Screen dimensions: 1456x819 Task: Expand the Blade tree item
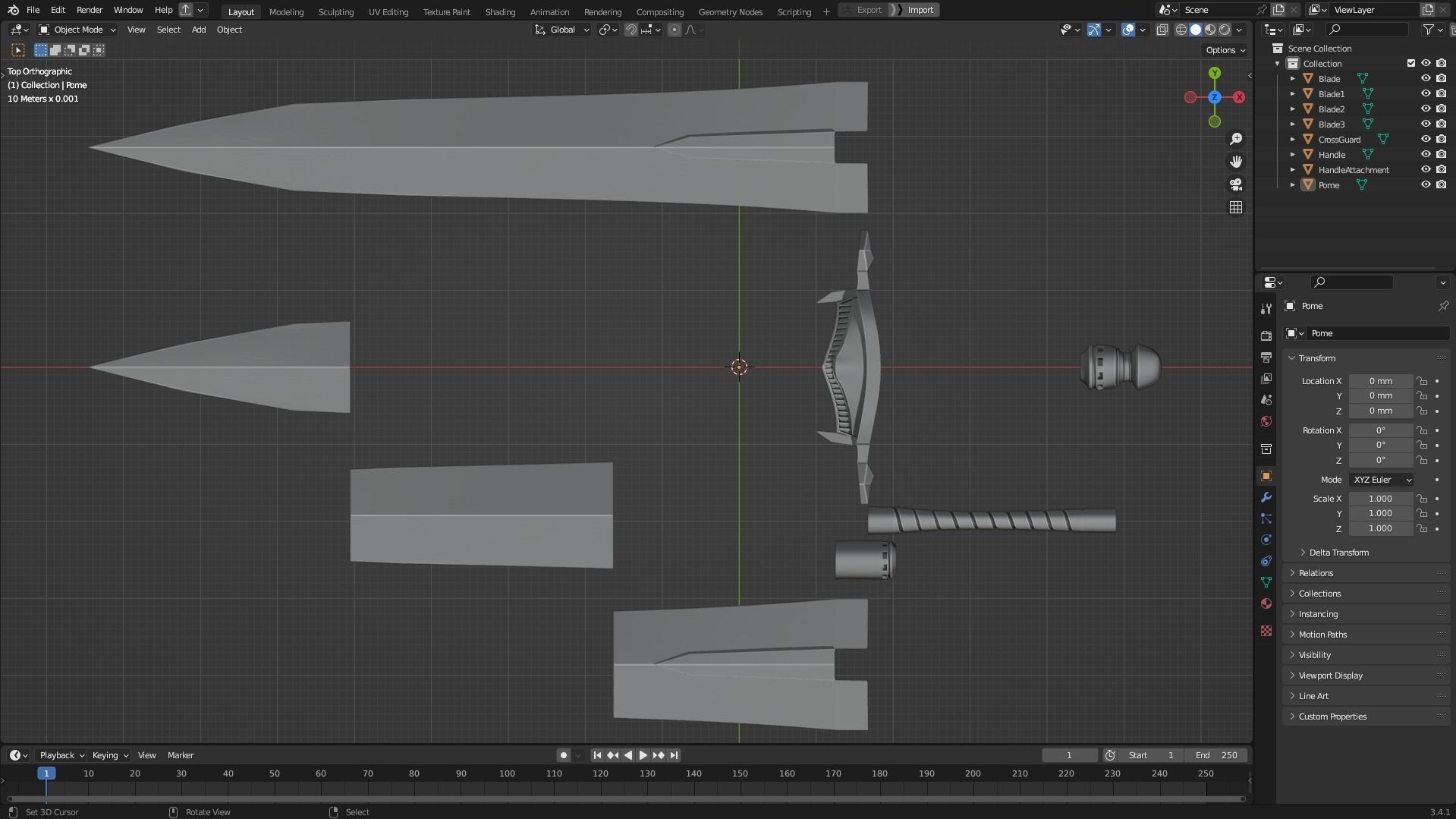1293,78
